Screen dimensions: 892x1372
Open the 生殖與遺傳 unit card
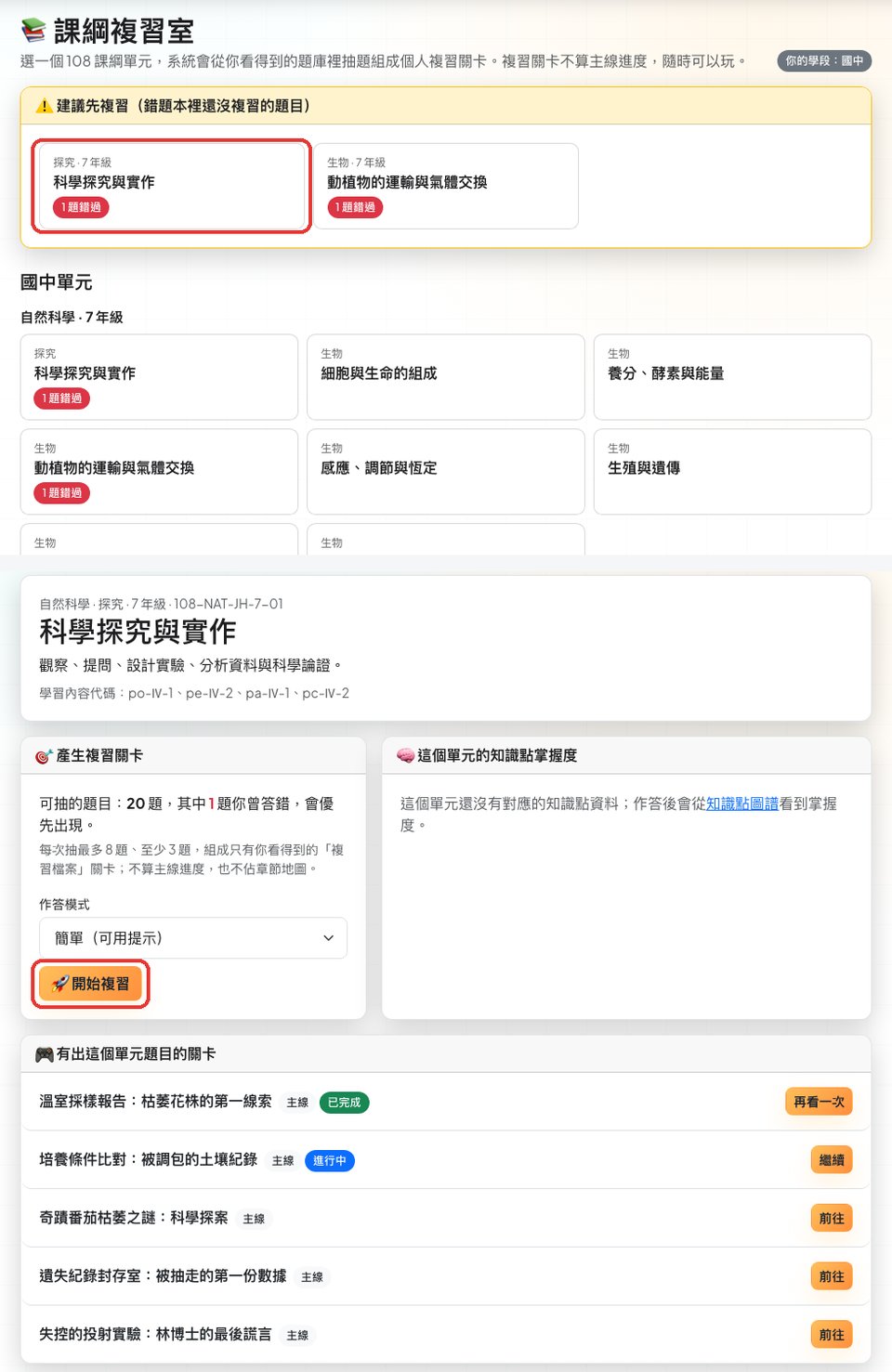click(x=732, y=472)
